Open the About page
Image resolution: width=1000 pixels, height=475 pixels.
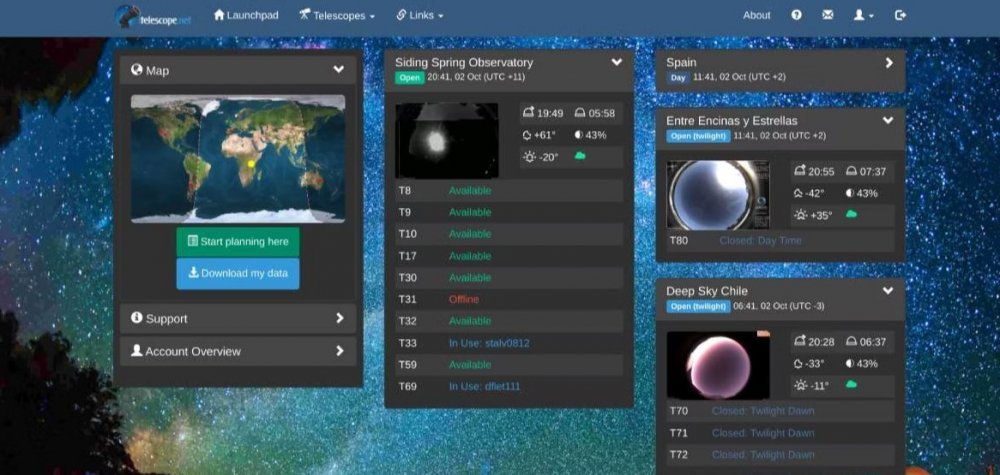[756, 15]
